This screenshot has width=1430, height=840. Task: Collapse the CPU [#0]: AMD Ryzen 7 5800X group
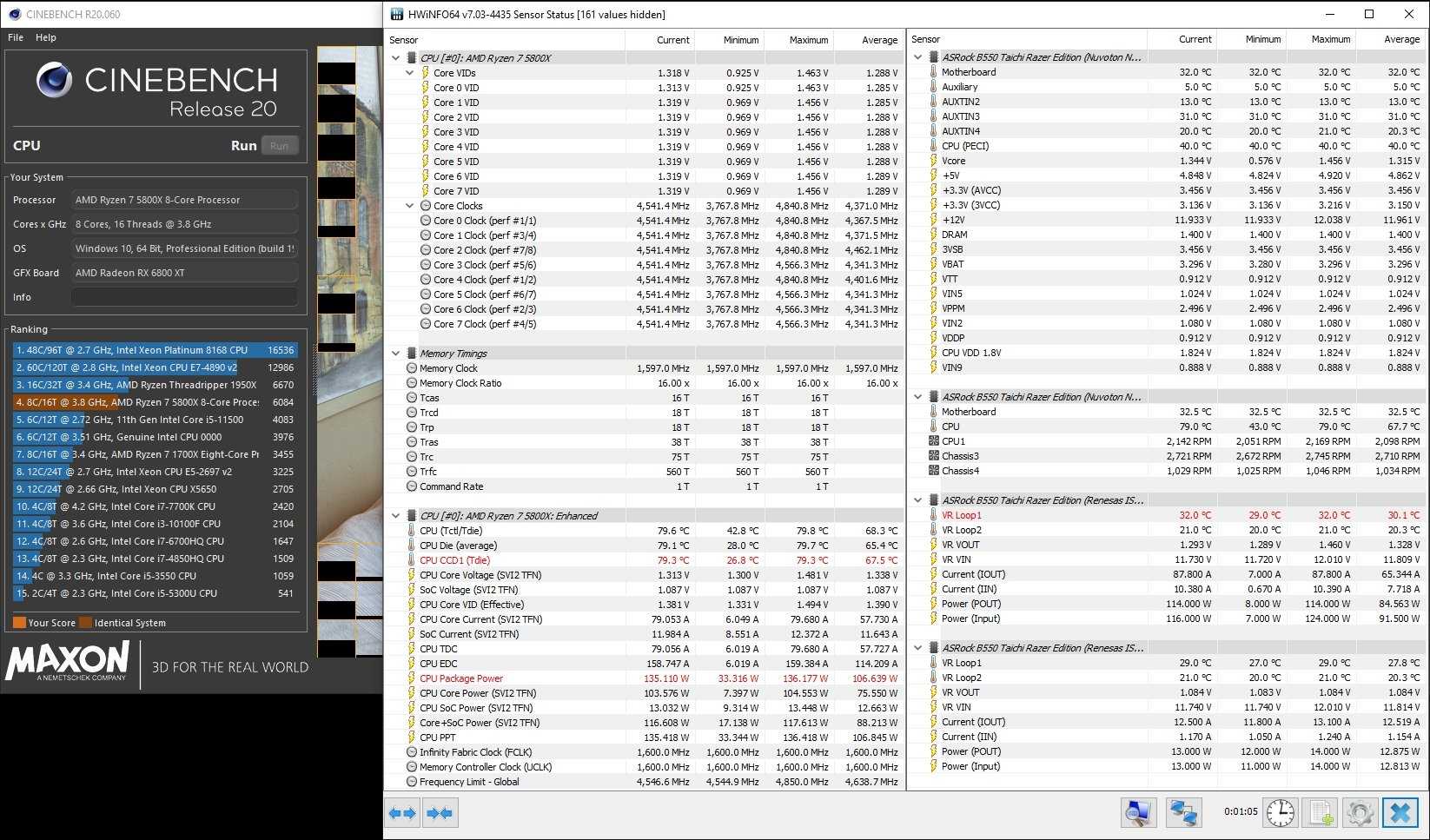(x=396, y=58)
